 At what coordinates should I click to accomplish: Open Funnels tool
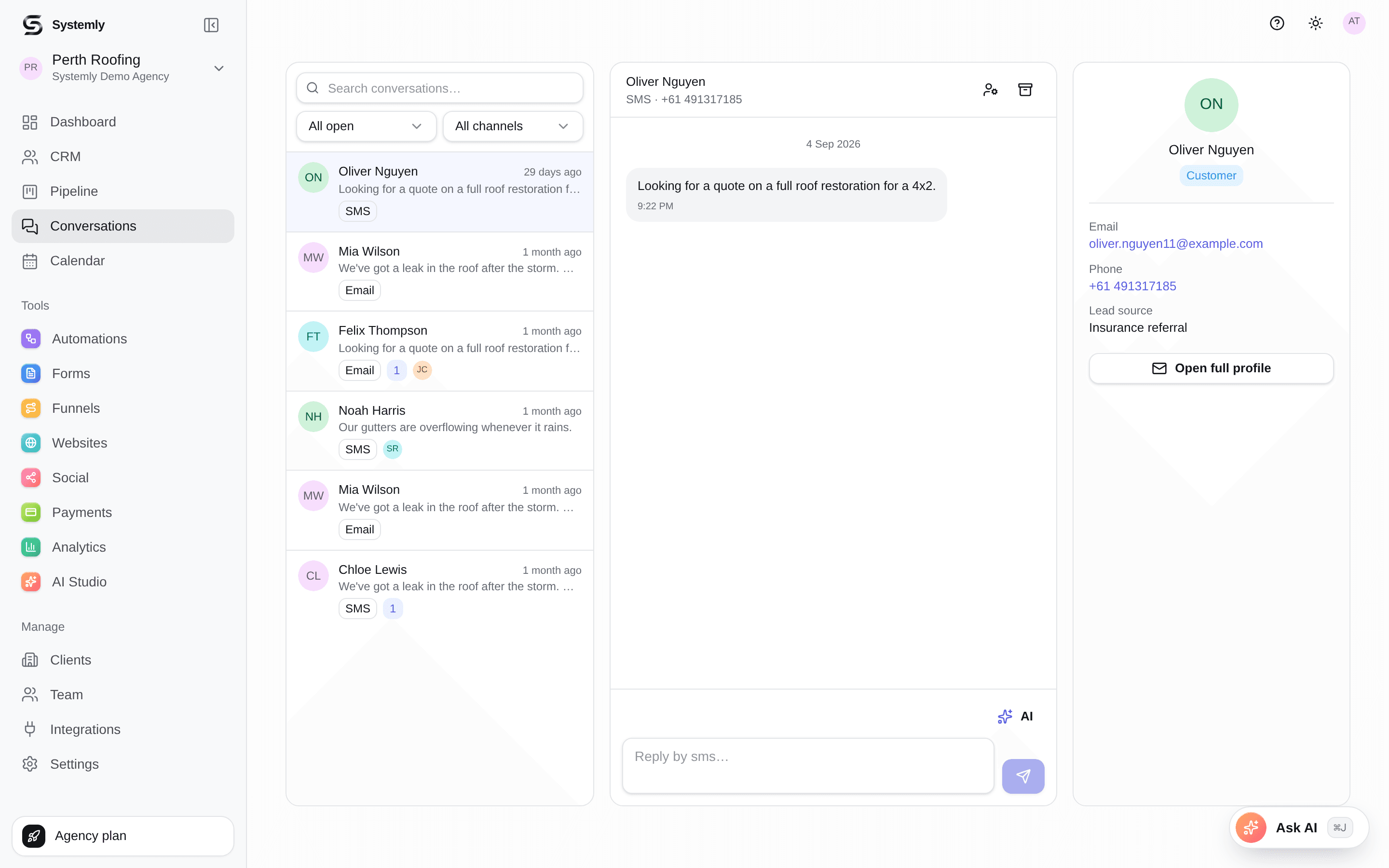click(x=123, y=408)
